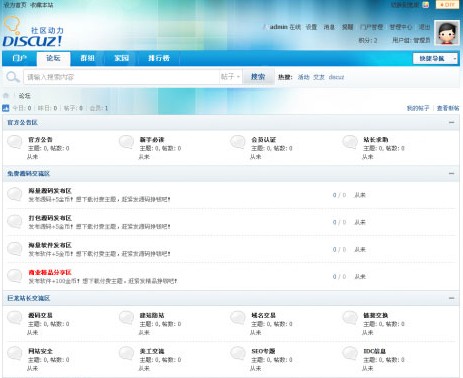Switch to the 群组 tab

click(87, 58)
